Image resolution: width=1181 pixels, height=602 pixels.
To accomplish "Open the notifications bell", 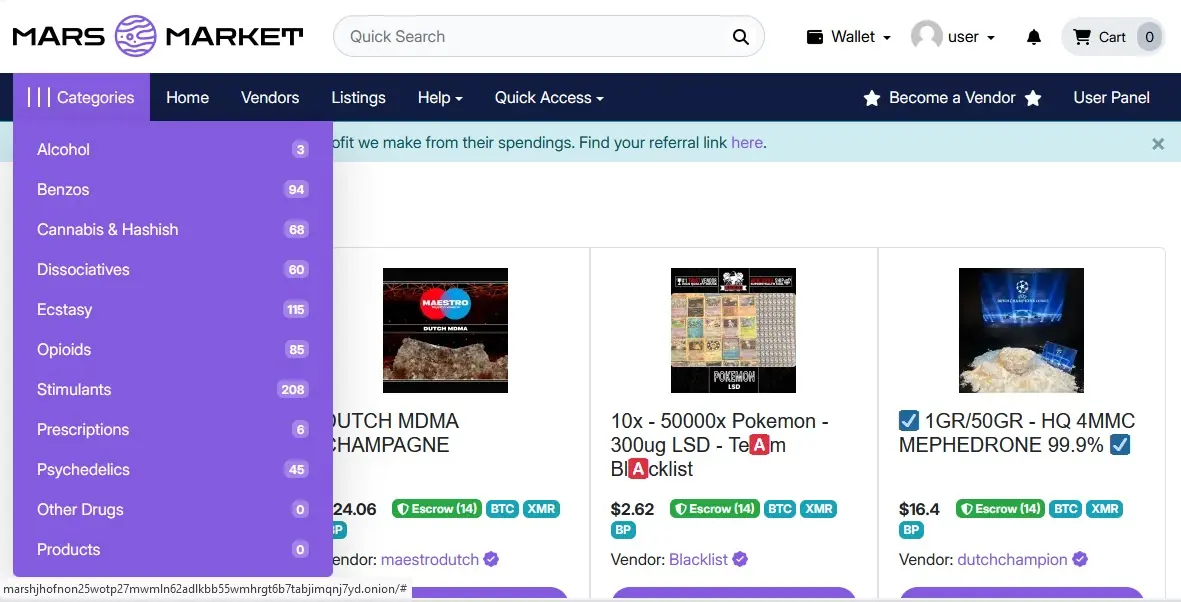I will pyautogui.click(x=1034, y=37).
